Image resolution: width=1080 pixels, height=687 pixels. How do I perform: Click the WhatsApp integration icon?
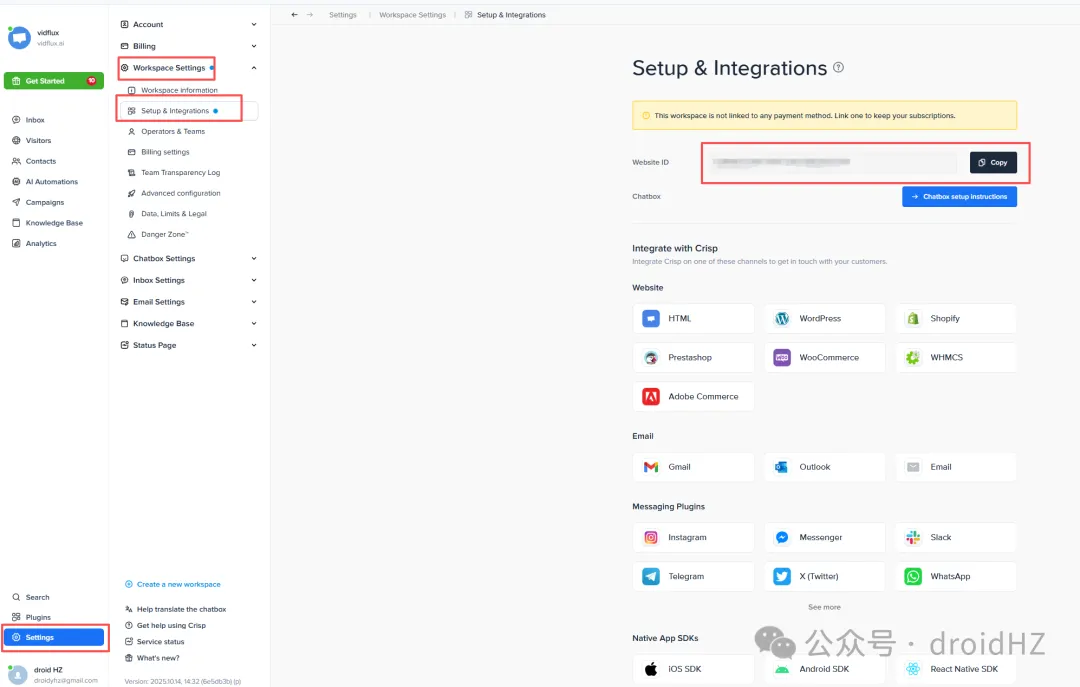pos(913,577)
